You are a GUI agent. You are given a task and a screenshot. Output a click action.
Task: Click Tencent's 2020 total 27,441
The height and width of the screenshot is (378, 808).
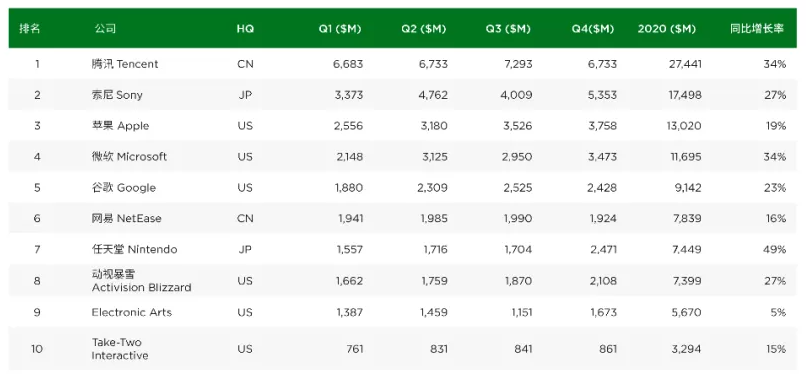(x=683, y=64)
